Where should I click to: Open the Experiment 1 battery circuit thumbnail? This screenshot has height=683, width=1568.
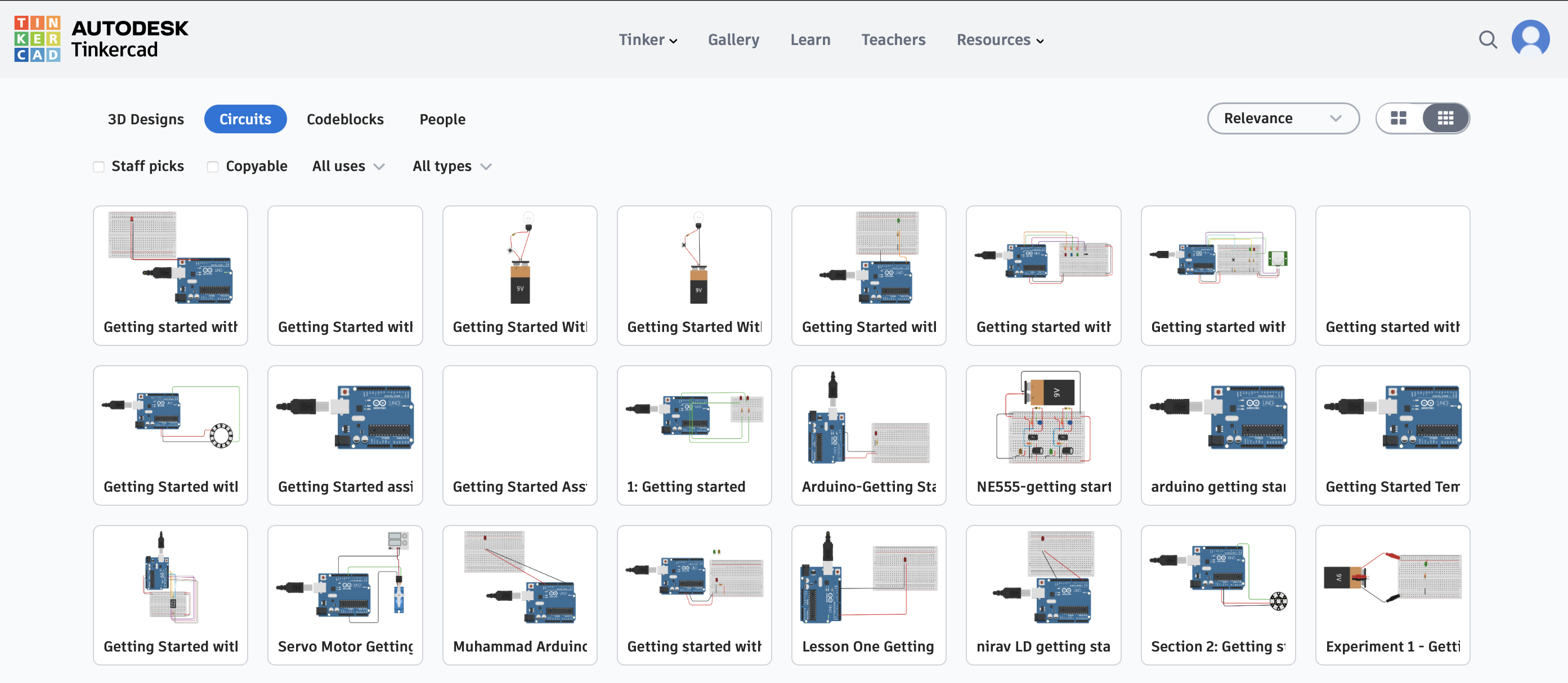(x=1392, y=577)
